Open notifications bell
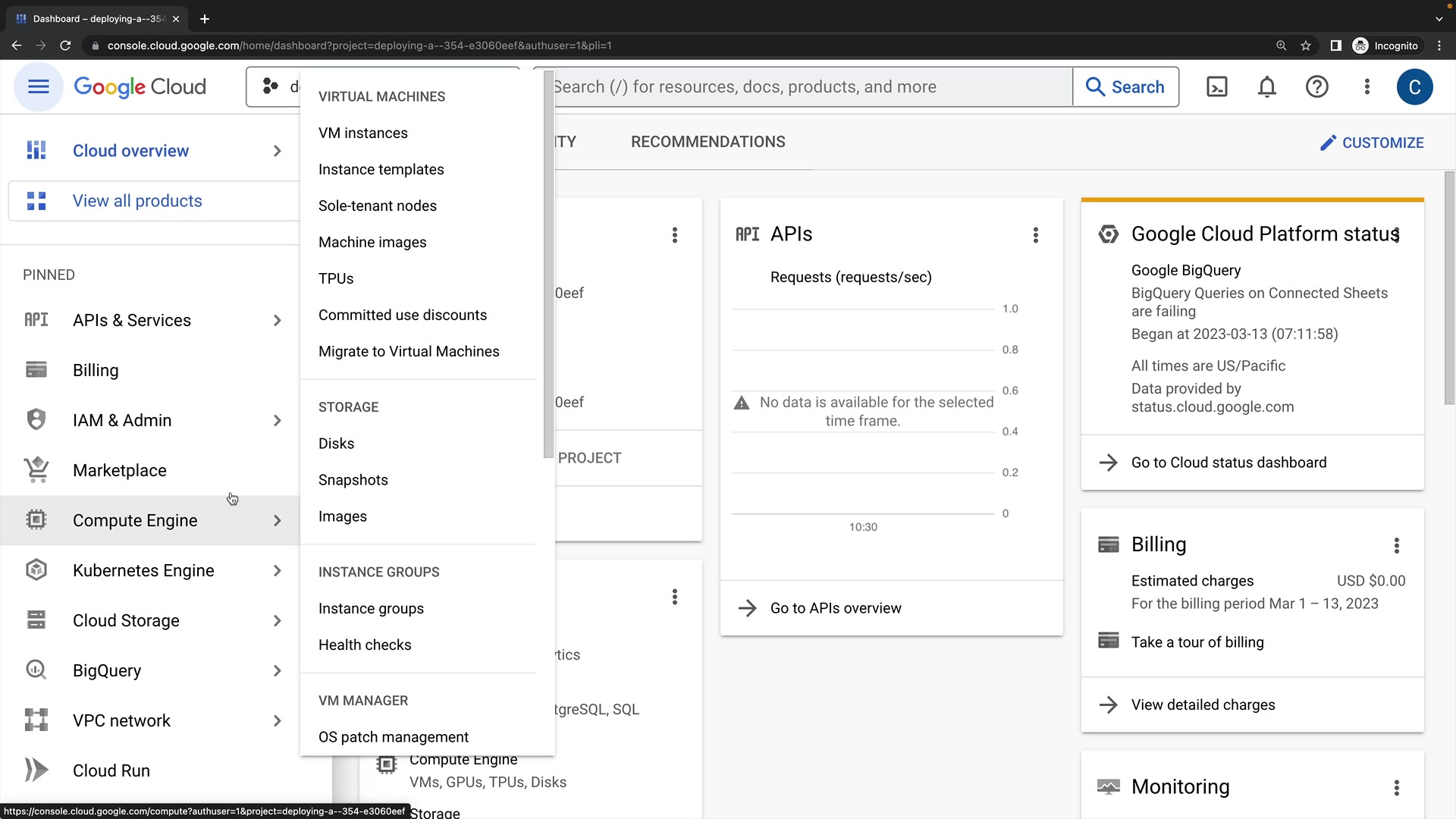Viewport: 1456px width, 819px height. coord(1266,86)
